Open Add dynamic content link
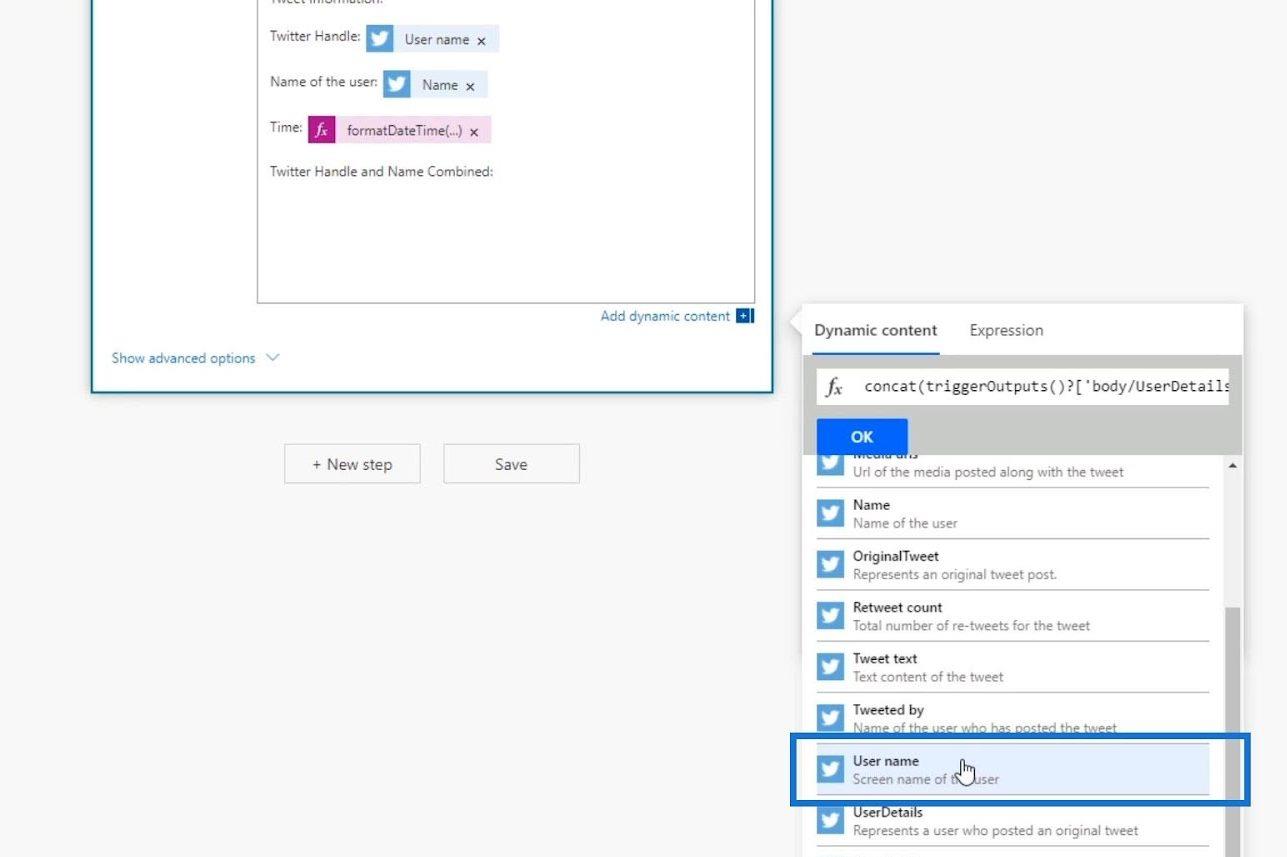 click(x=665, y=316)
